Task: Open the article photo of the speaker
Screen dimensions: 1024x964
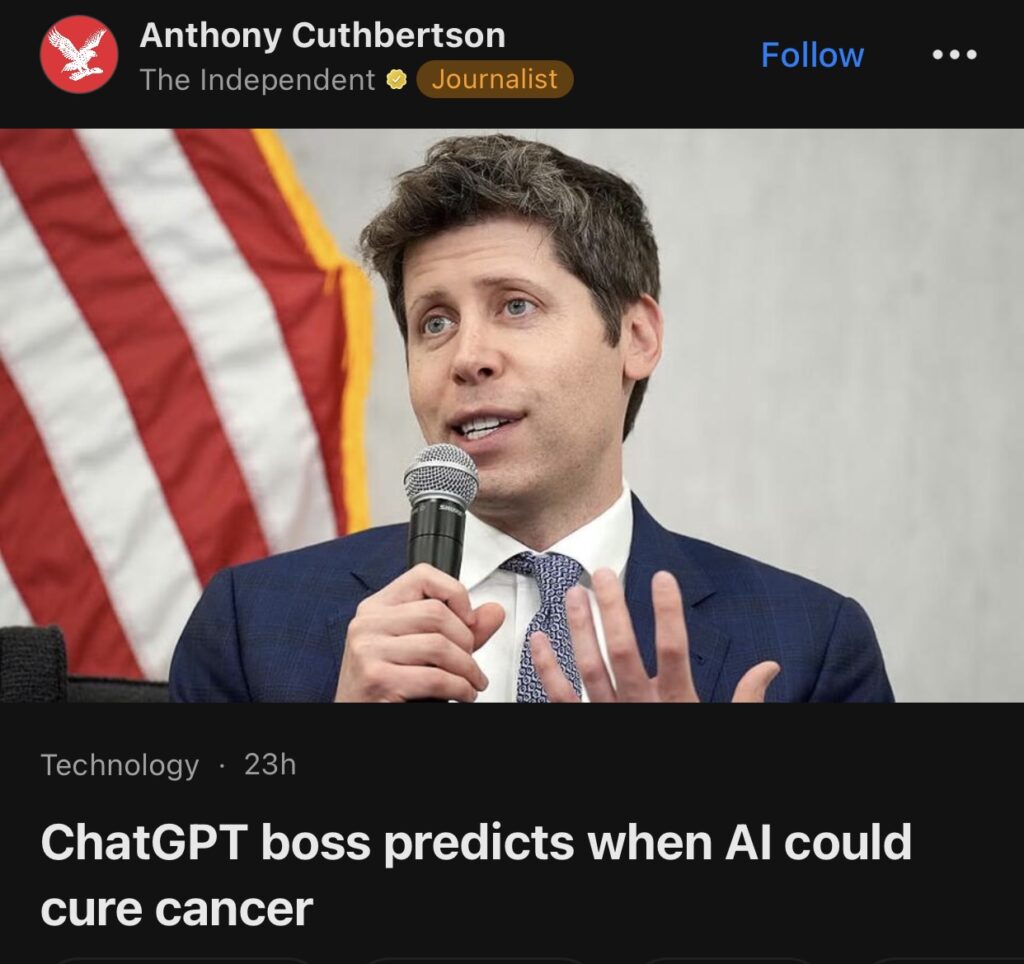Action: point(512,415)
